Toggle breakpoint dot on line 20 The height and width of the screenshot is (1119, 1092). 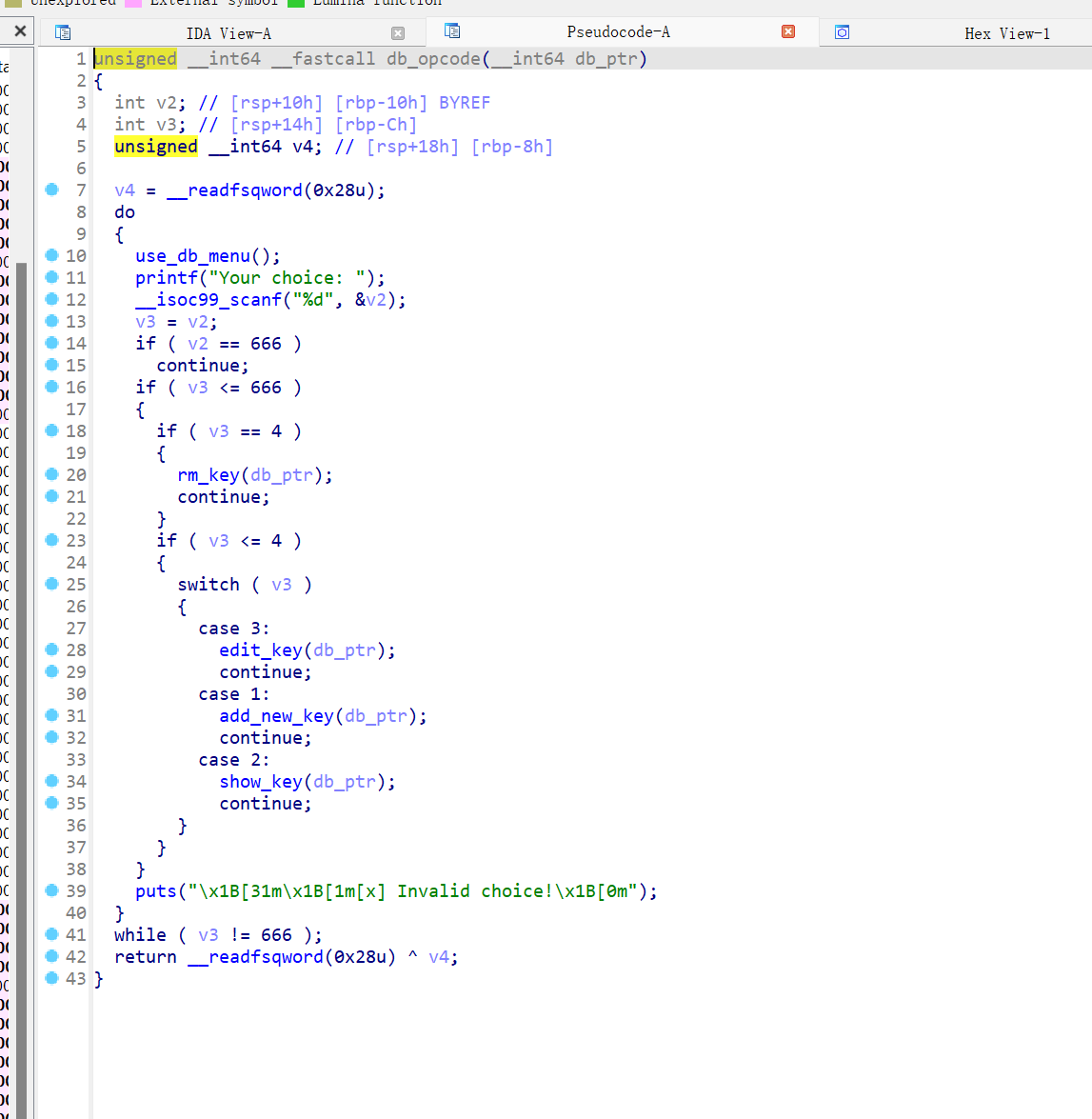click(x=51, y=474)
